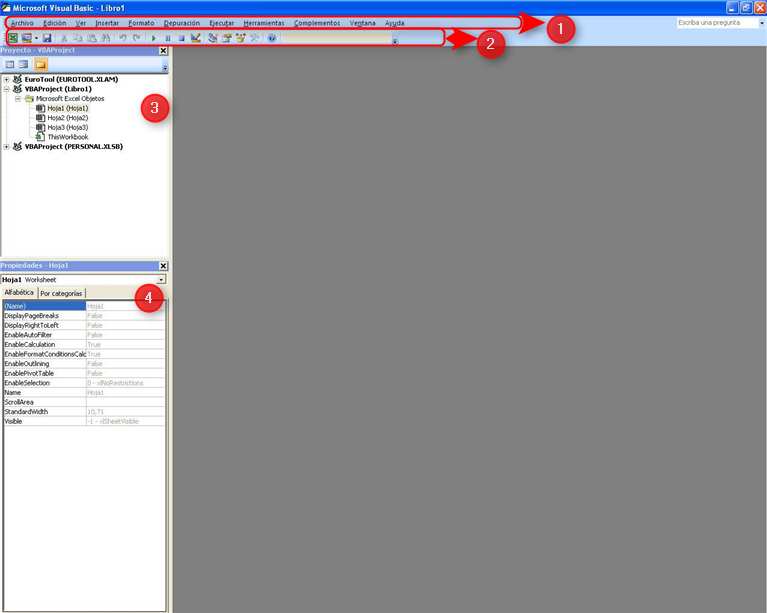The width and height of the screenshot is (767, 613).
Task: Click the View Object icon in Project panel
Action: pos(23,64)
